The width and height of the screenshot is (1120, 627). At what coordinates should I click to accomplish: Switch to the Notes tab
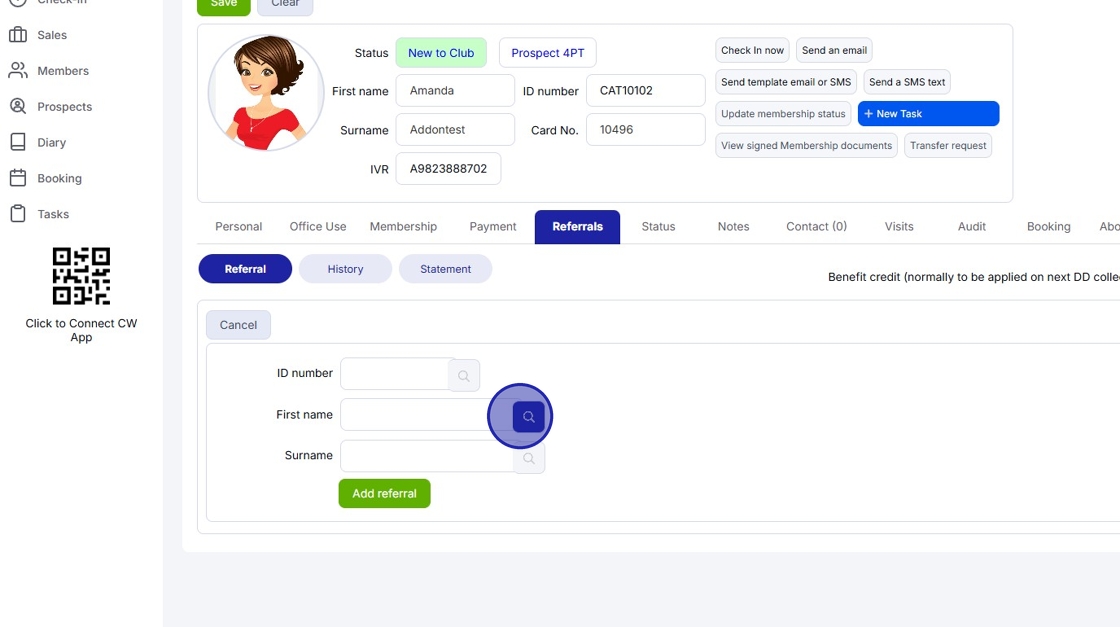tap(734, 226)
